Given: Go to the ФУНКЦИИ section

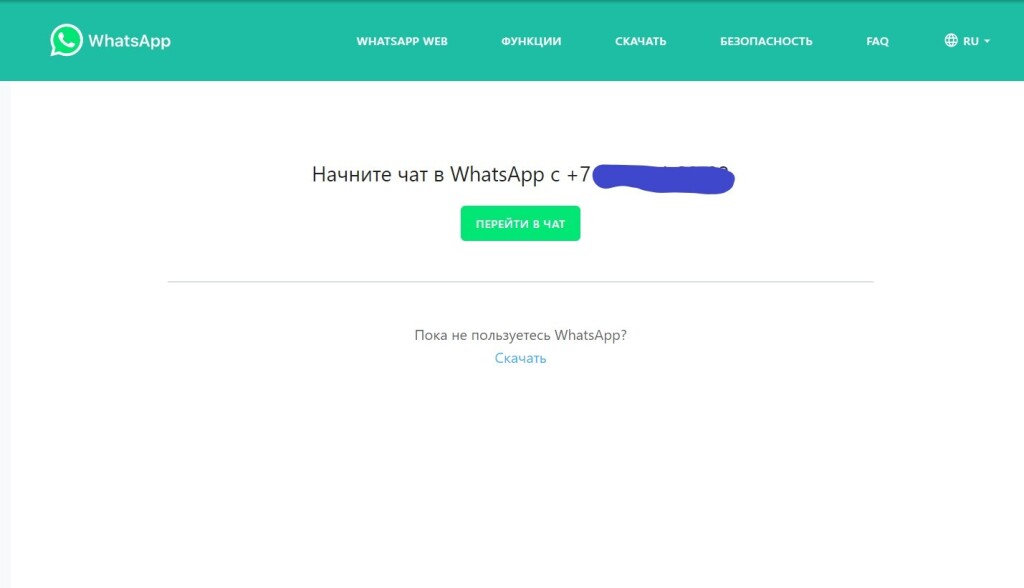Looking at the screenshot, I should click(x=531, y=41).
